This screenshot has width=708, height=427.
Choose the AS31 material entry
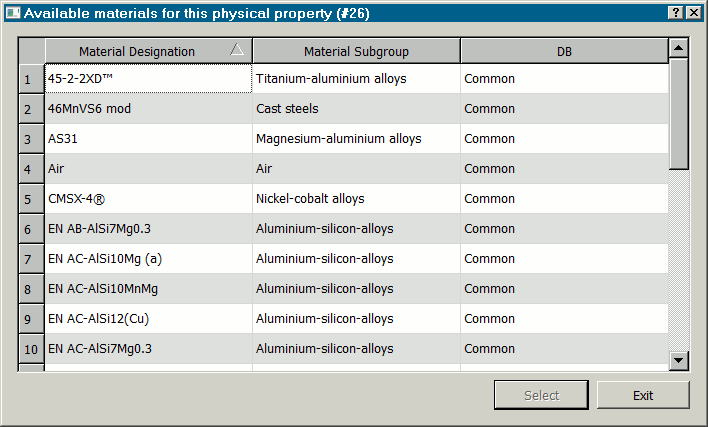point(147,139)
